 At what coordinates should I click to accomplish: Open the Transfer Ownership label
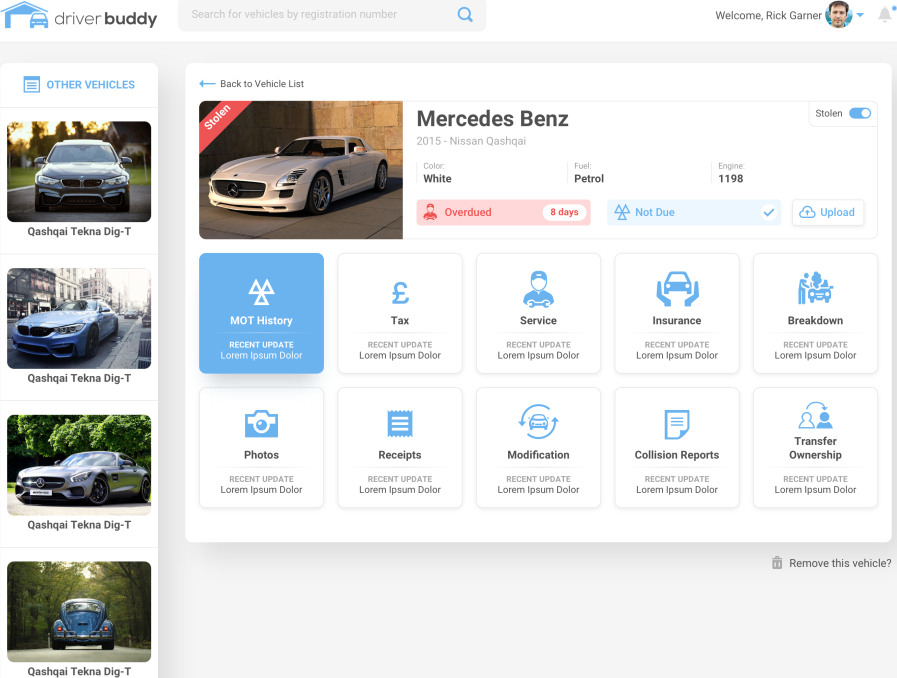[x=815, y=448]
